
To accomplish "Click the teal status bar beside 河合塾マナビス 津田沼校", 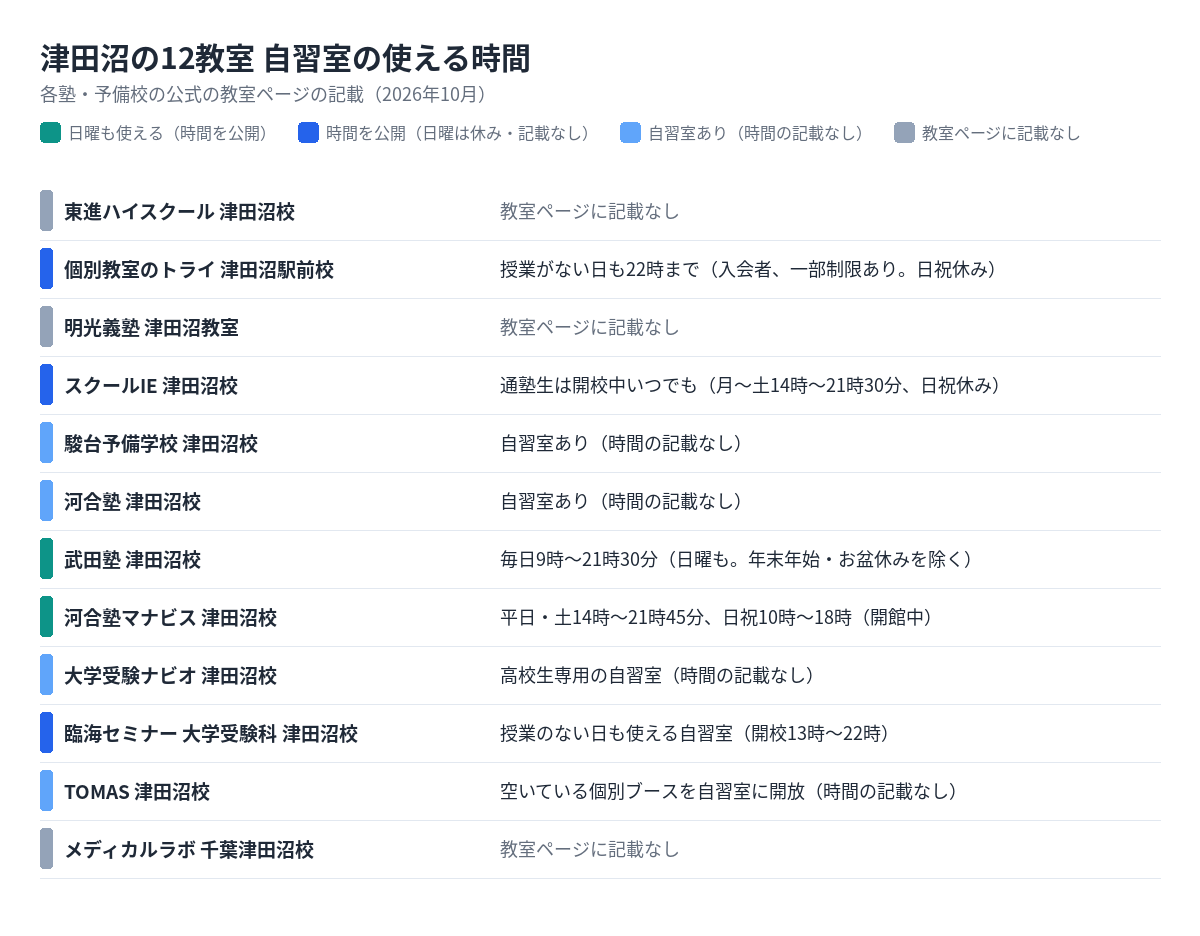I will (46, 617).
